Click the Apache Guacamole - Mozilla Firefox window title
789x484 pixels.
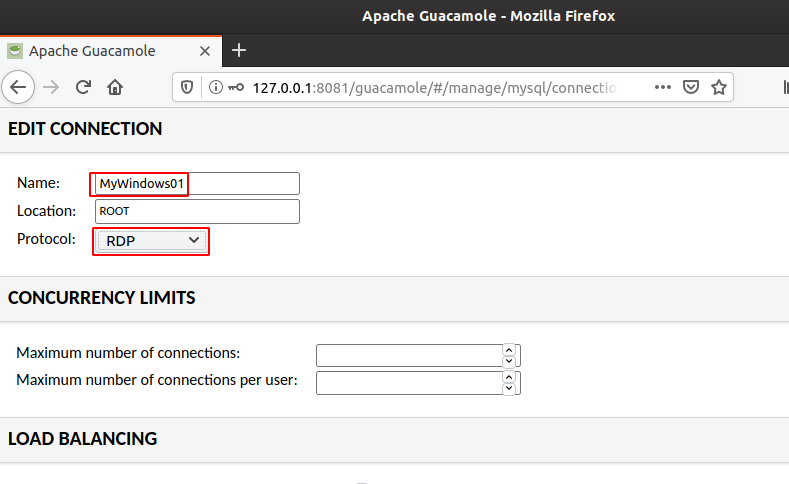(x=489, y=16)
